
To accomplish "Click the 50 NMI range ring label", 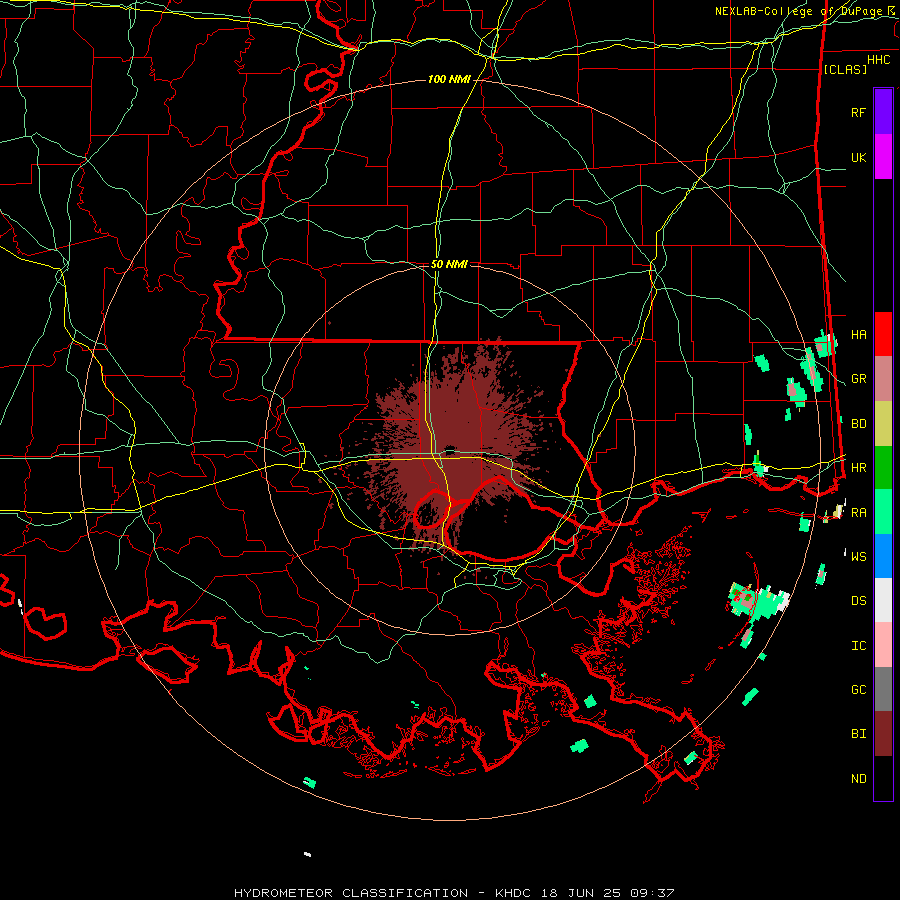I will click(x=449, y=264).
